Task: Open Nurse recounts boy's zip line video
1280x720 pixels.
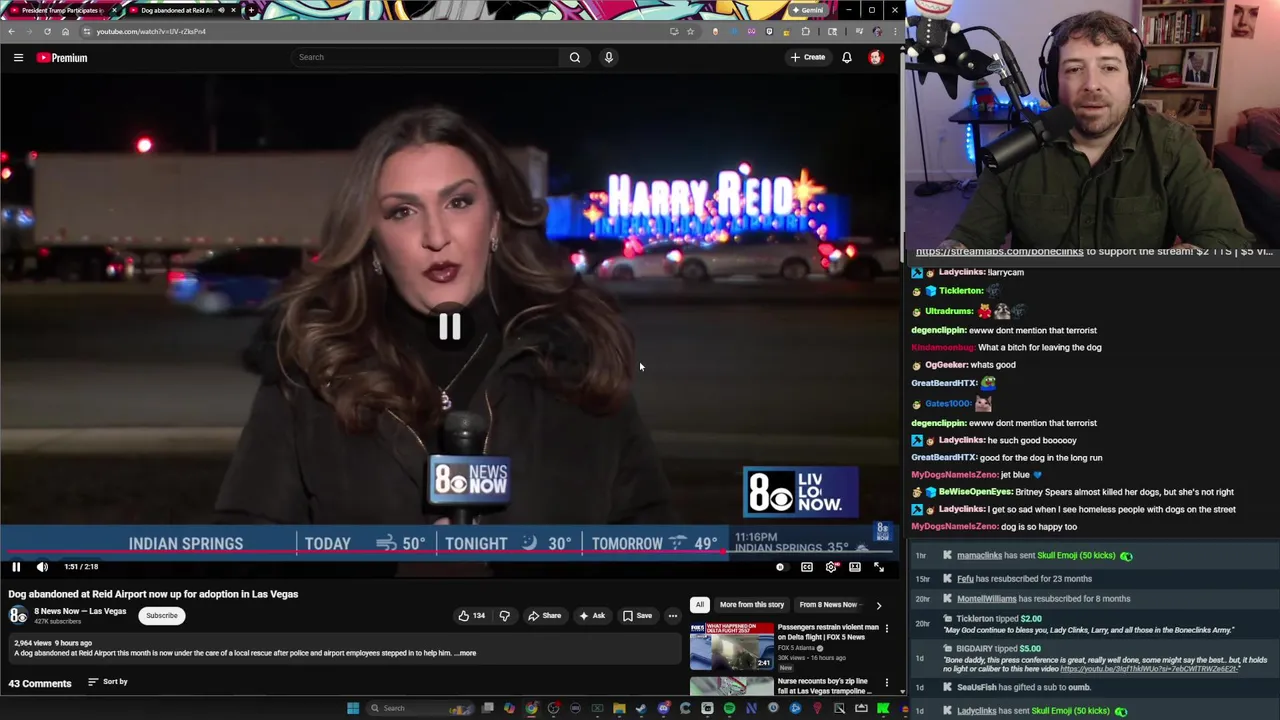Action: coord(822,686)
